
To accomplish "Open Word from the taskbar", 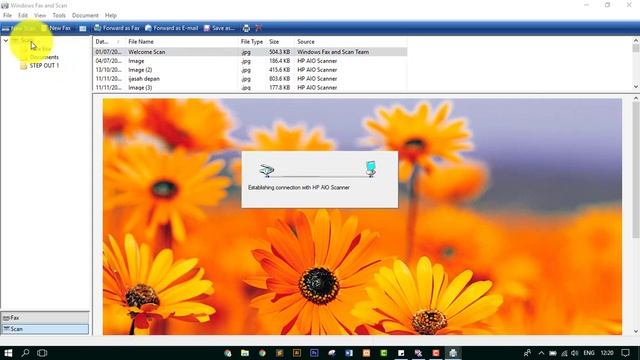I will click(349, 353).
